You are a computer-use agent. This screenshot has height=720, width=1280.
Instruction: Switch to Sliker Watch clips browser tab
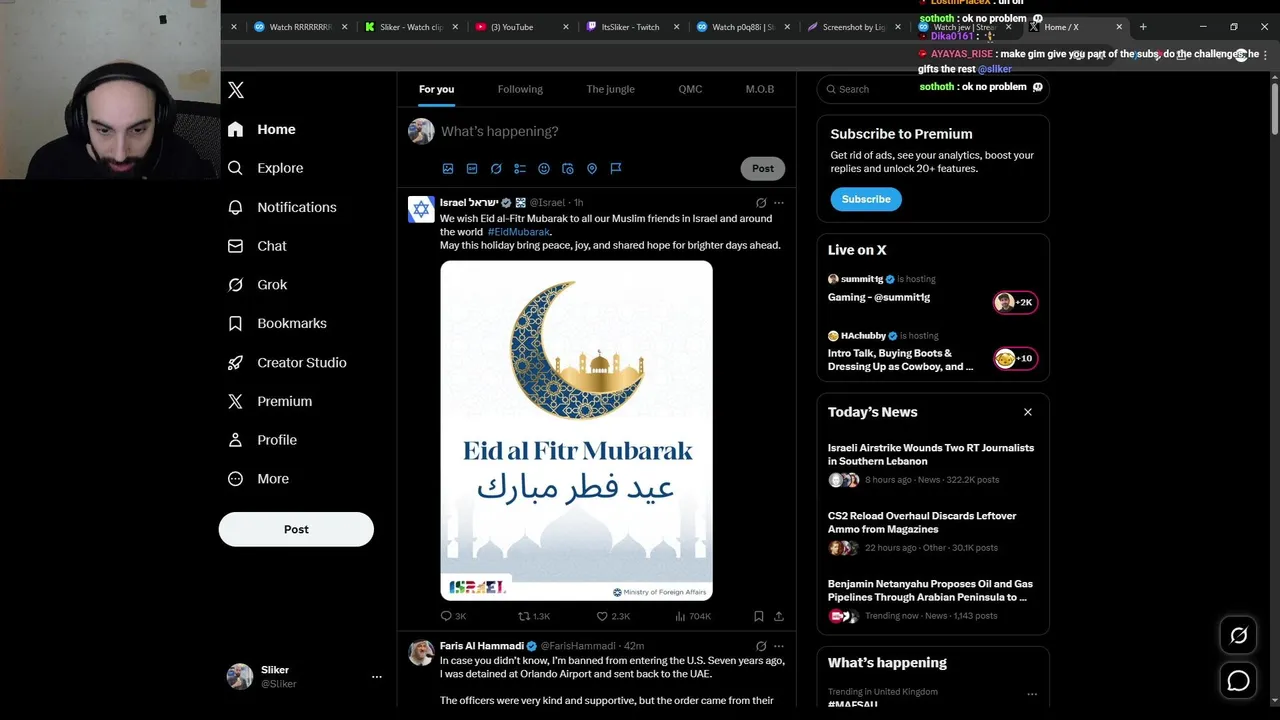(411, 27)
